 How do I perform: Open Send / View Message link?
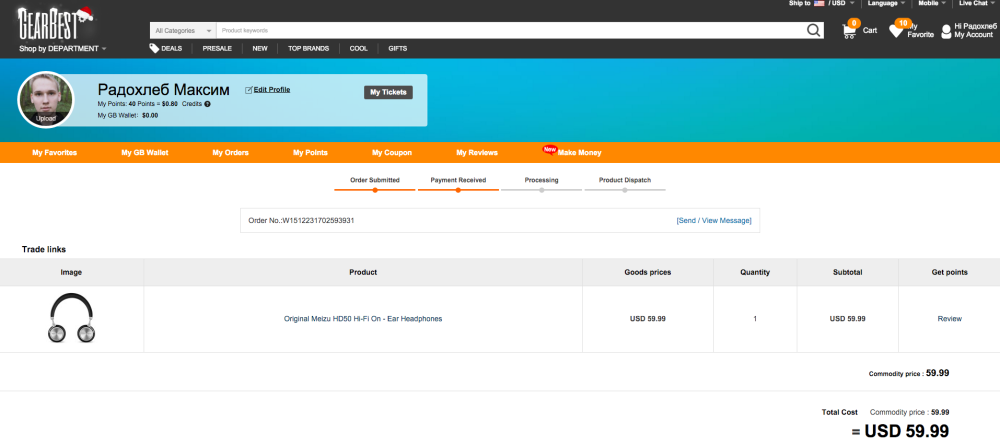(x=714, y=221)
